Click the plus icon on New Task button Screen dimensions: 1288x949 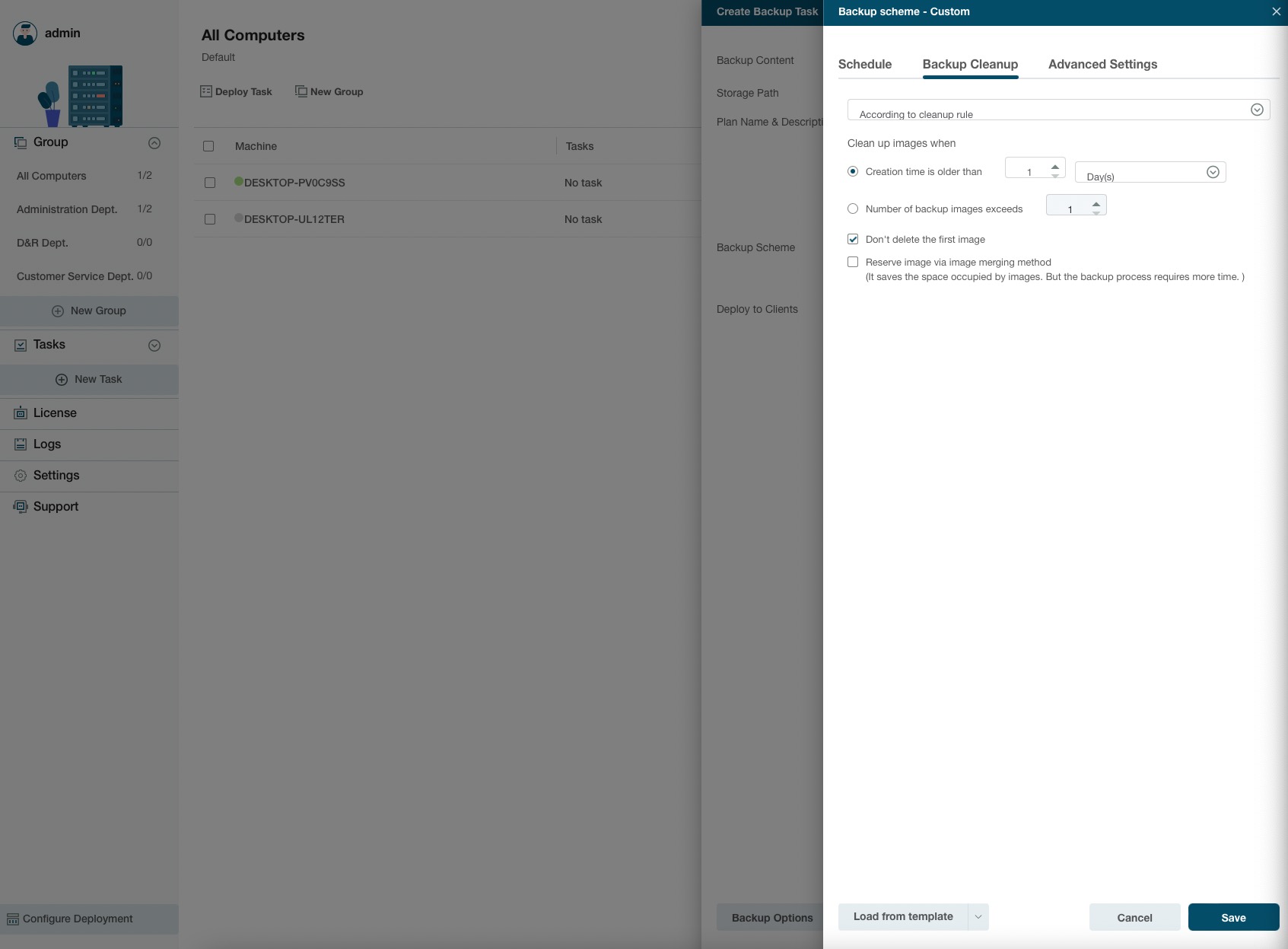62,380
